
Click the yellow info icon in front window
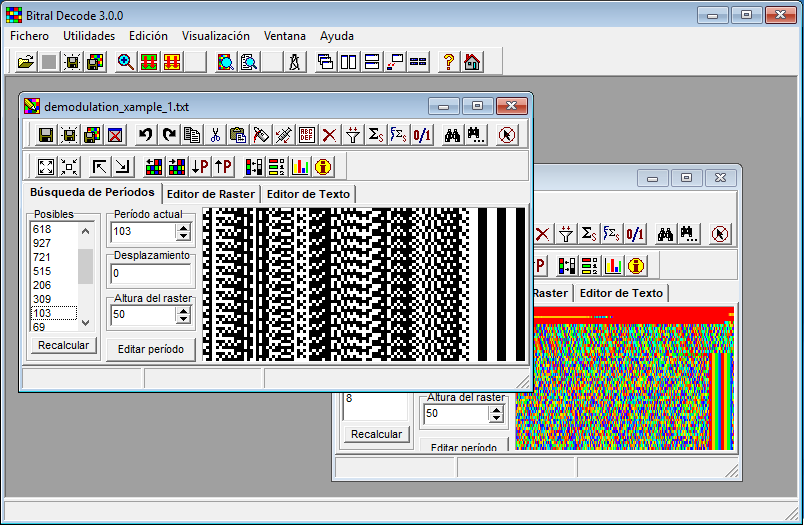(x=323, y=167)
